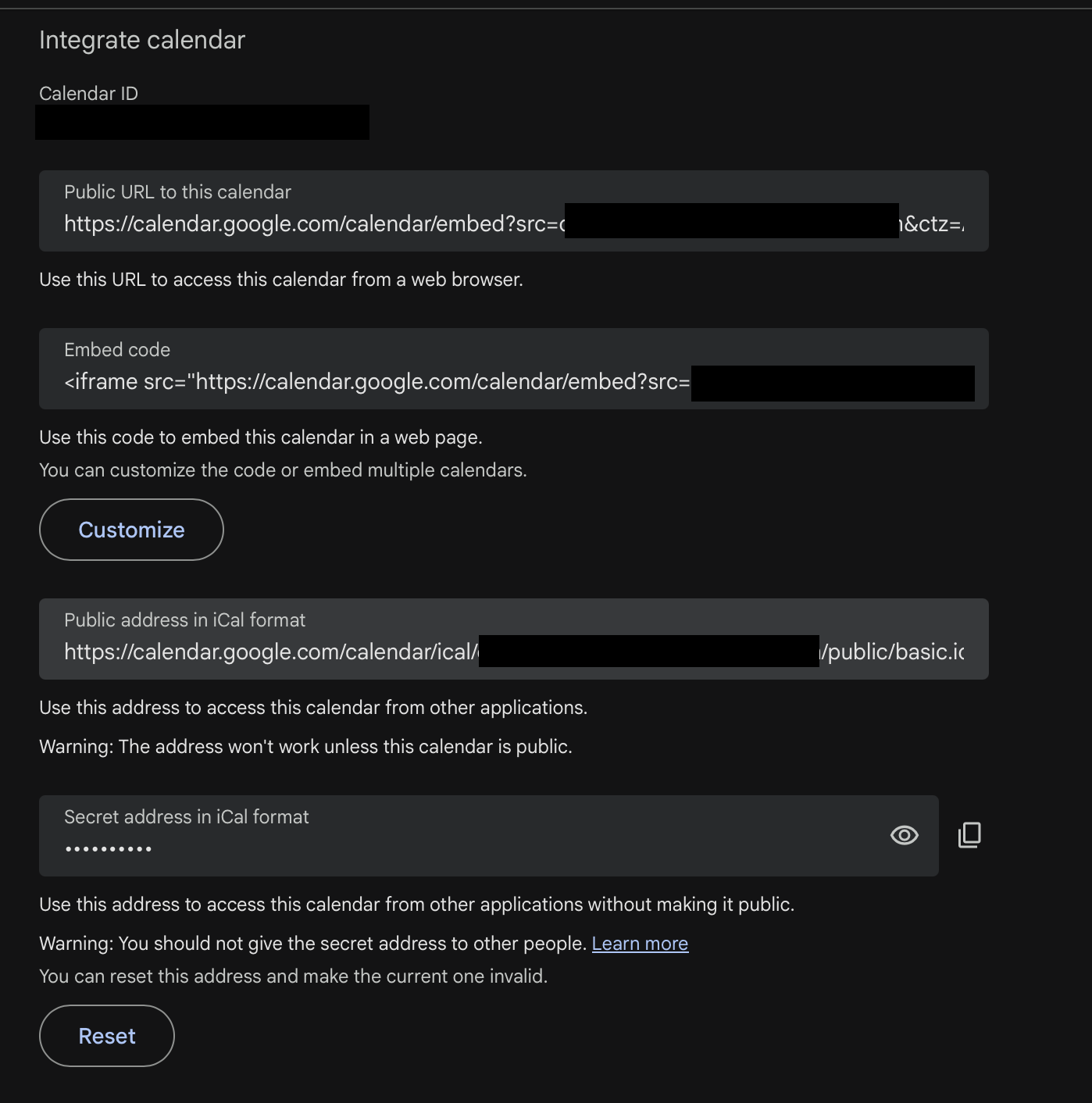Open the Customize embed options

(x=130, y=530)
